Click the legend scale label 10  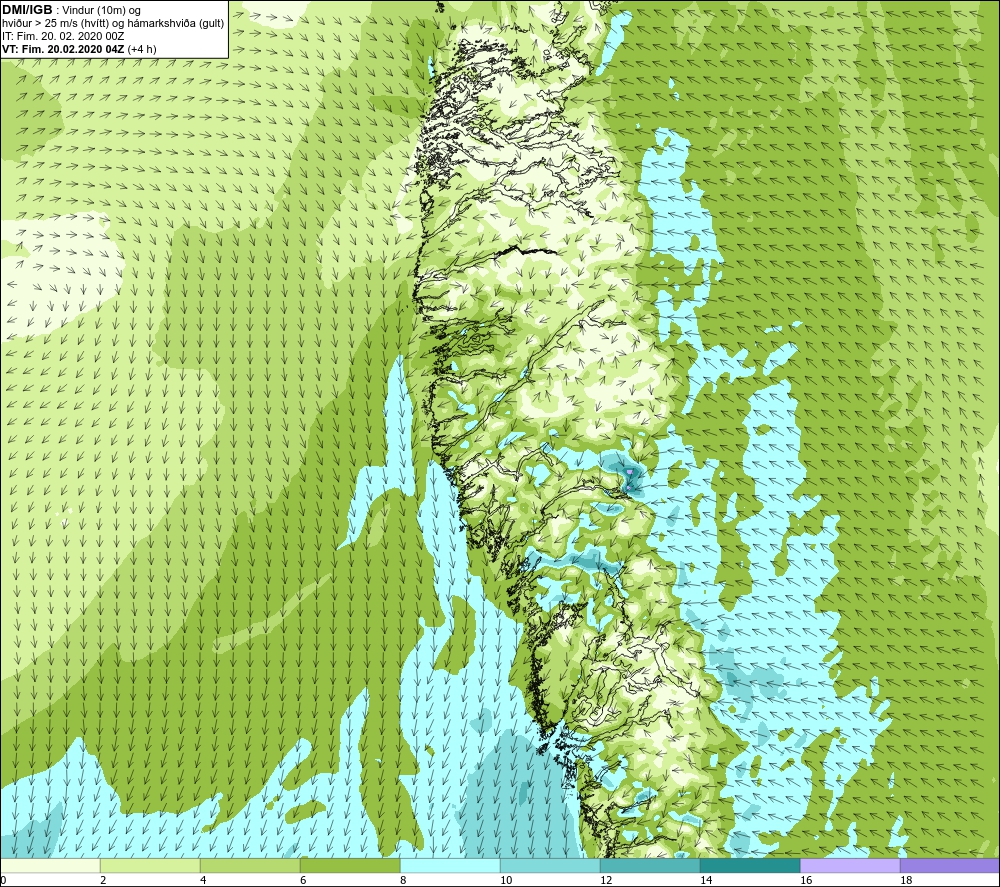point(506,880)
